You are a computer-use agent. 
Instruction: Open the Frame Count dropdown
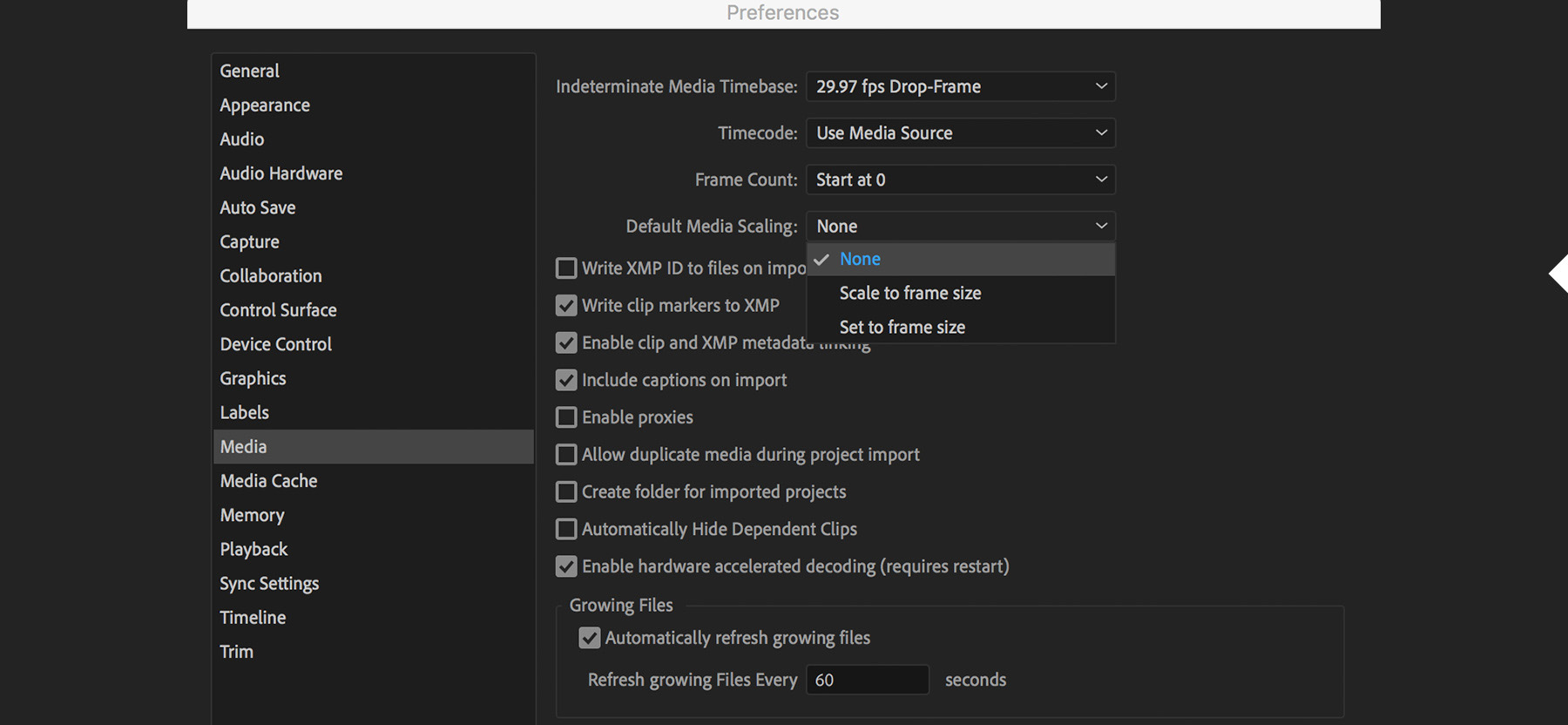pos(961,180)
